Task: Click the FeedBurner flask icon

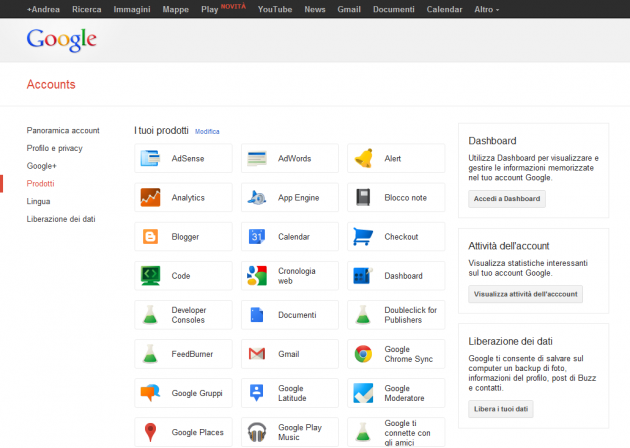Action: click(150, 354)
